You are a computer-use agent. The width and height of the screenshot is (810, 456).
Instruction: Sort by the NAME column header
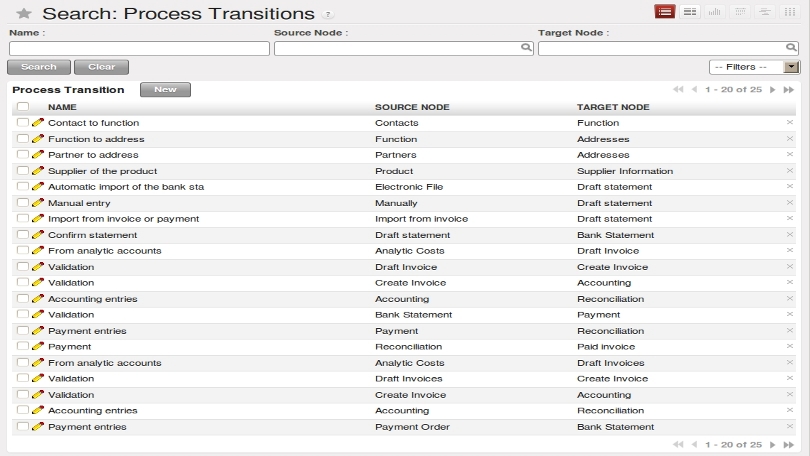pos(62,107)
